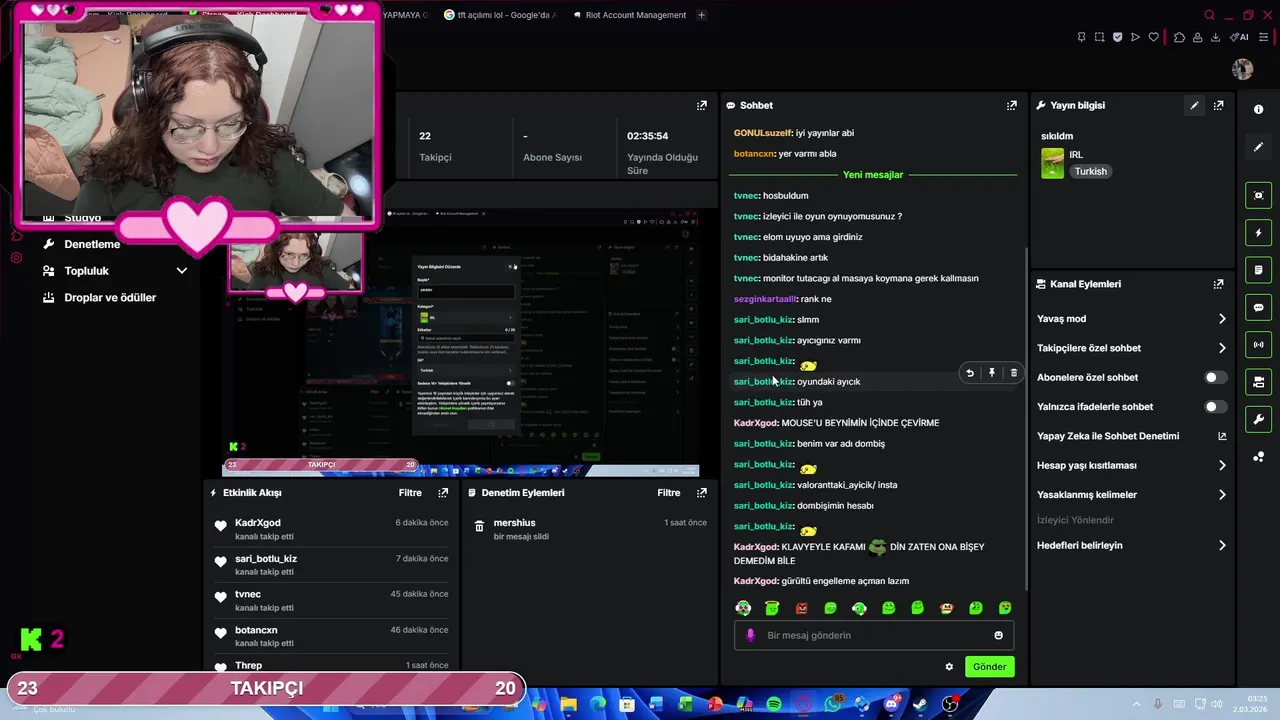Screen dimensions: 1280x720
Task: Pin the hovered chat message
Action: click(991, 373)
